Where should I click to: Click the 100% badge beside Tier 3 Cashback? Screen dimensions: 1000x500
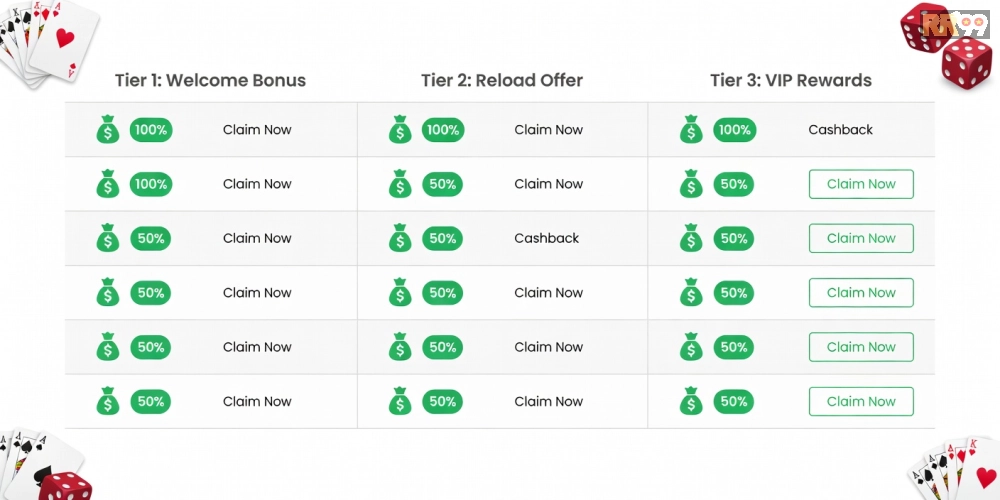(x=734, y=130)
